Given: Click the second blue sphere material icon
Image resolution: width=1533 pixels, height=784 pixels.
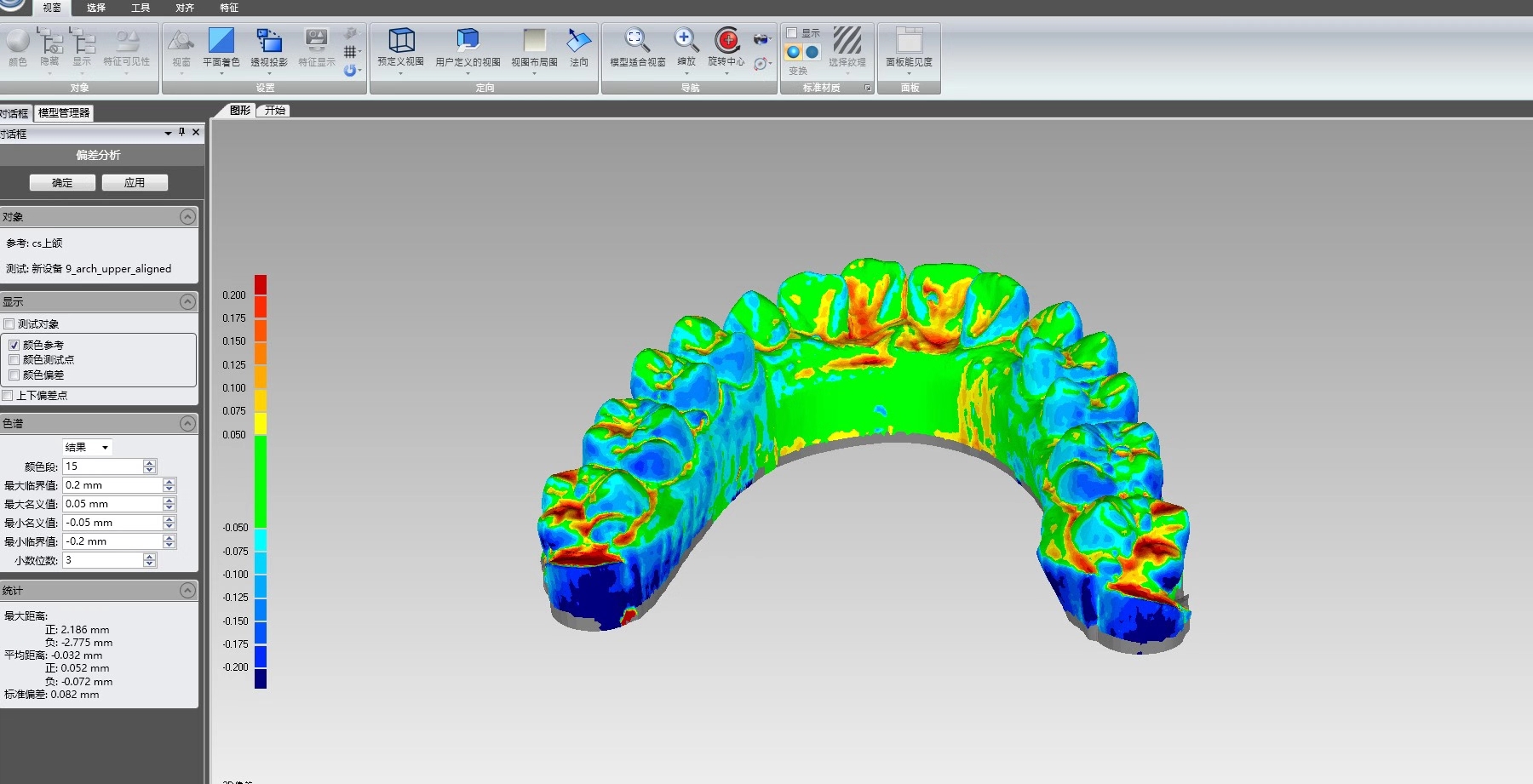Looking at the screenshot, I should tap(812, 52).
